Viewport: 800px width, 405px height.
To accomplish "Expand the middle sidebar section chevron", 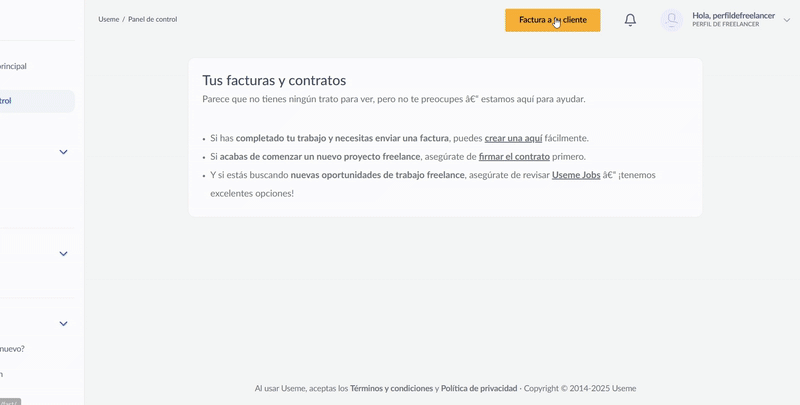I will [x=63, y=254].
